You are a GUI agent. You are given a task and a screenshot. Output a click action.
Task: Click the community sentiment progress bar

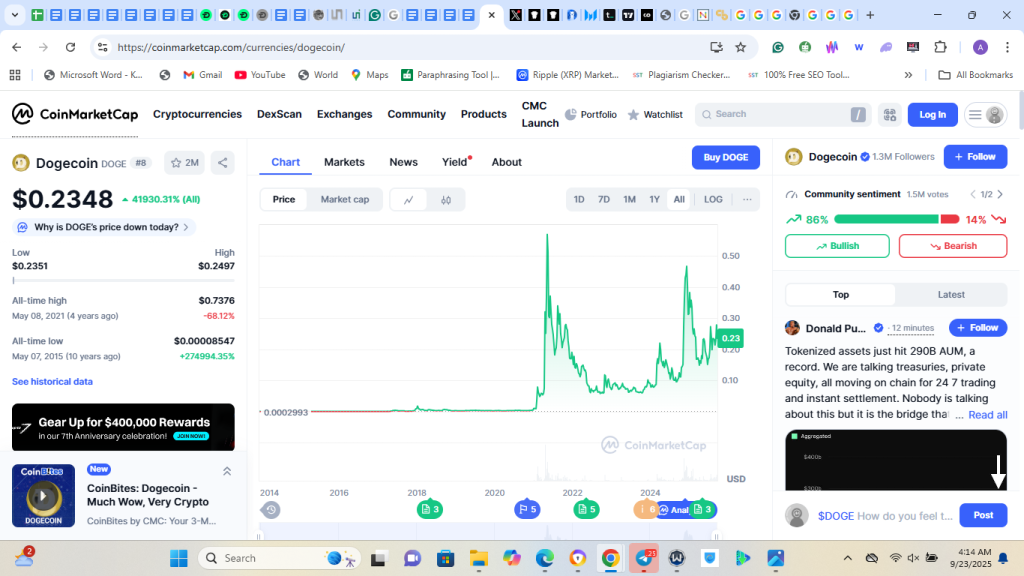(x=897, y=219)
